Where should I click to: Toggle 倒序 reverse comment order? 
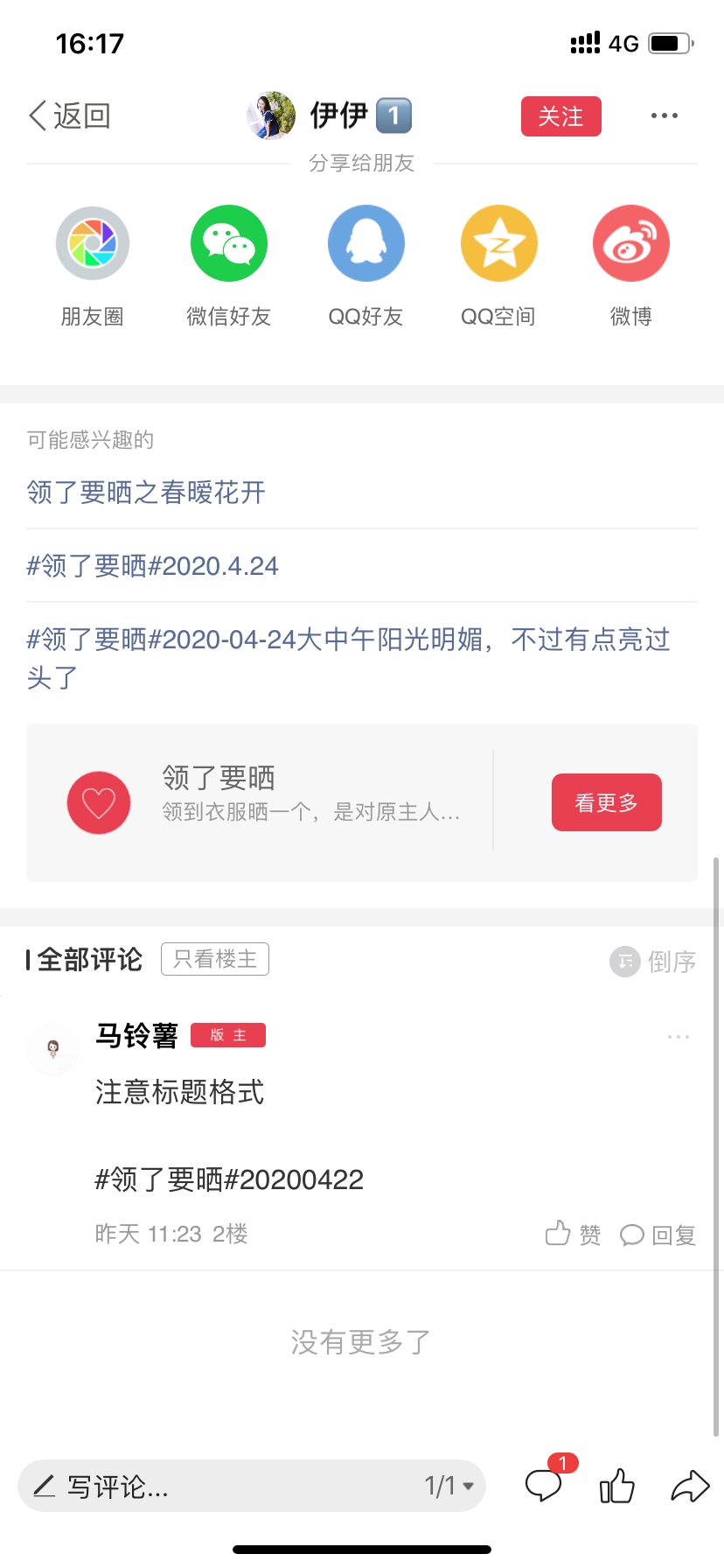653,962
